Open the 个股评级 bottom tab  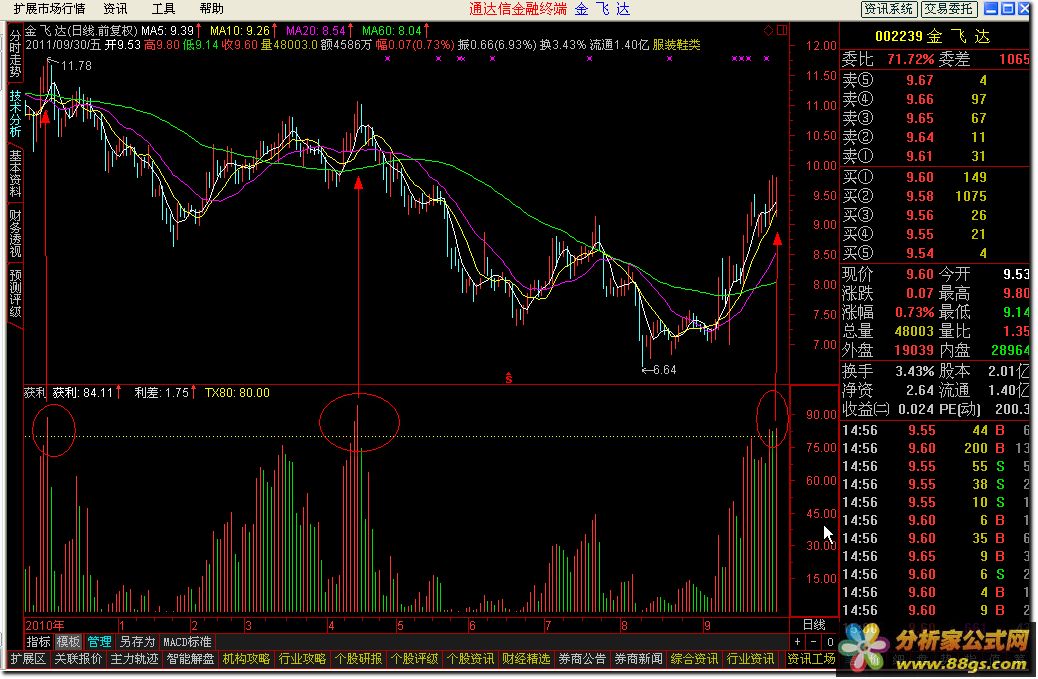tap(414, 658)
